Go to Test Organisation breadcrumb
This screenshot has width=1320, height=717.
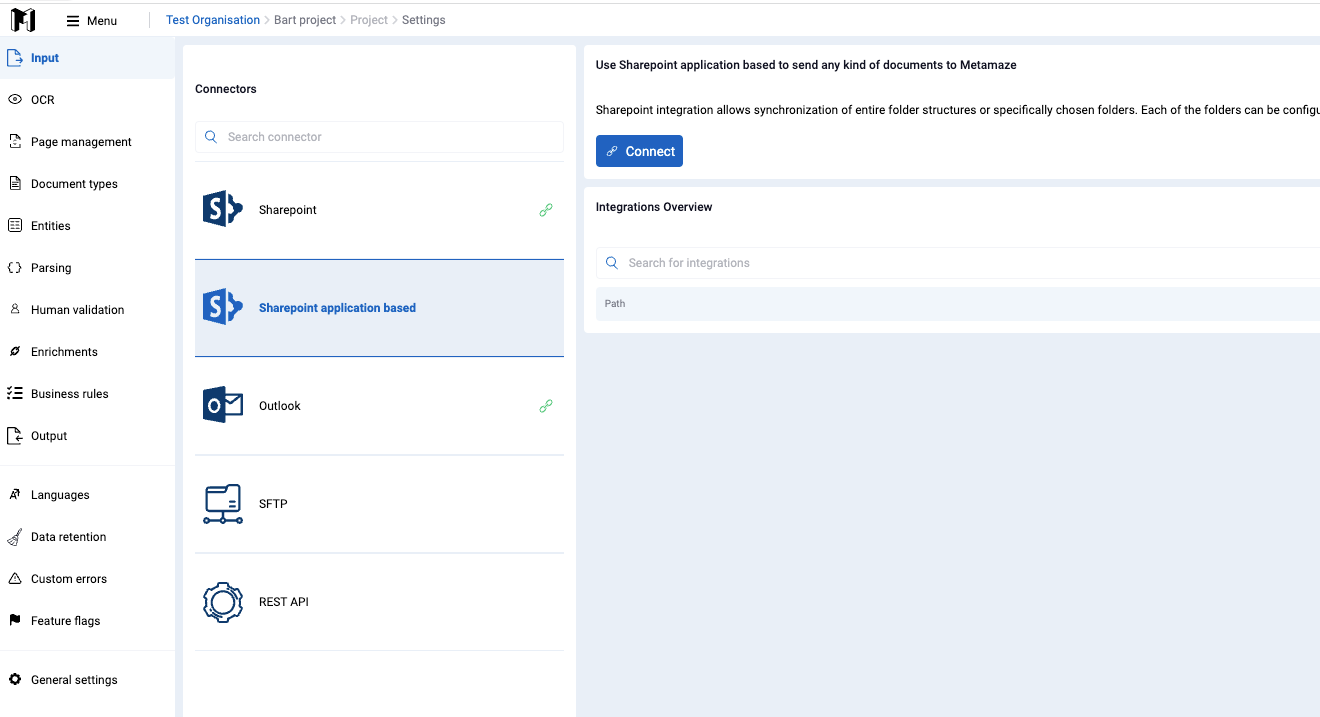[x=213, y=20]
